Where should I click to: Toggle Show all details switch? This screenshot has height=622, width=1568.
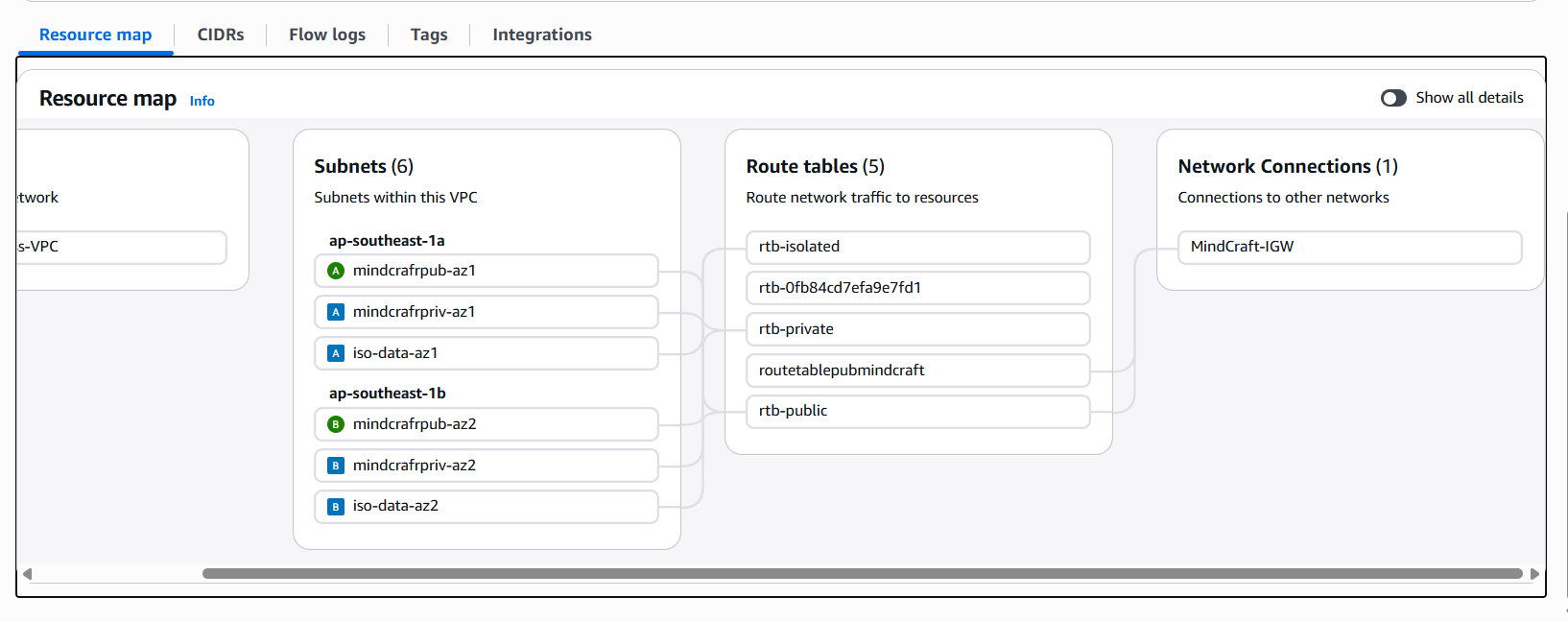[x=1393, y=98]
